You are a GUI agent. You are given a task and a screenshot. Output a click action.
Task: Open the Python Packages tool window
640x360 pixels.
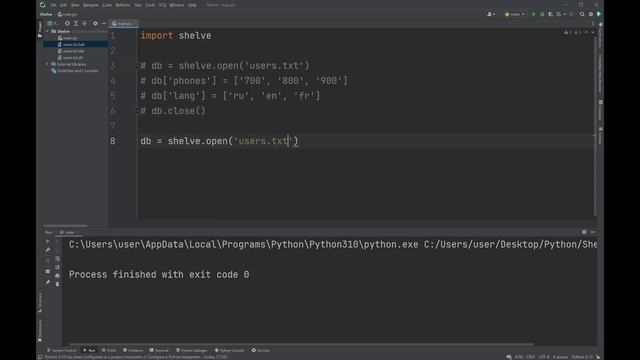coord(192,350)
